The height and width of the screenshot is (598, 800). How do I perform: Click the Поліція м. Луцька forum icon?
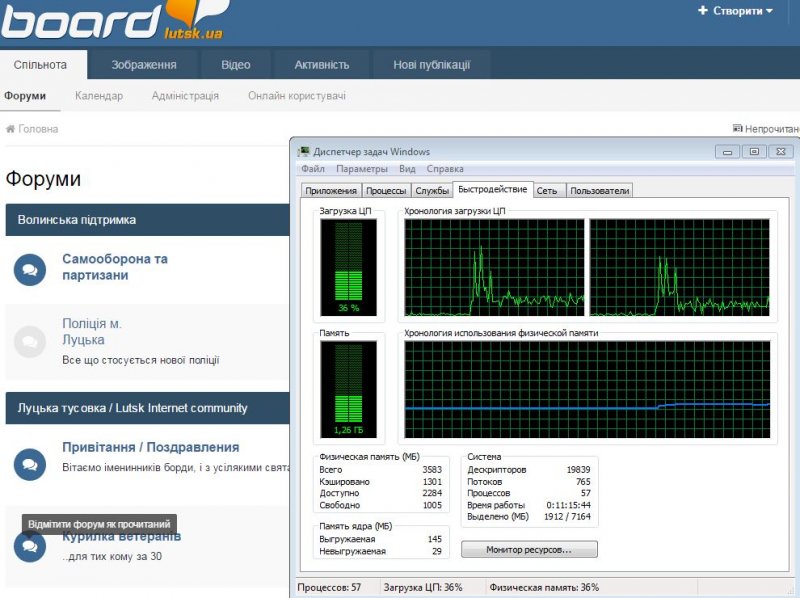30,341
